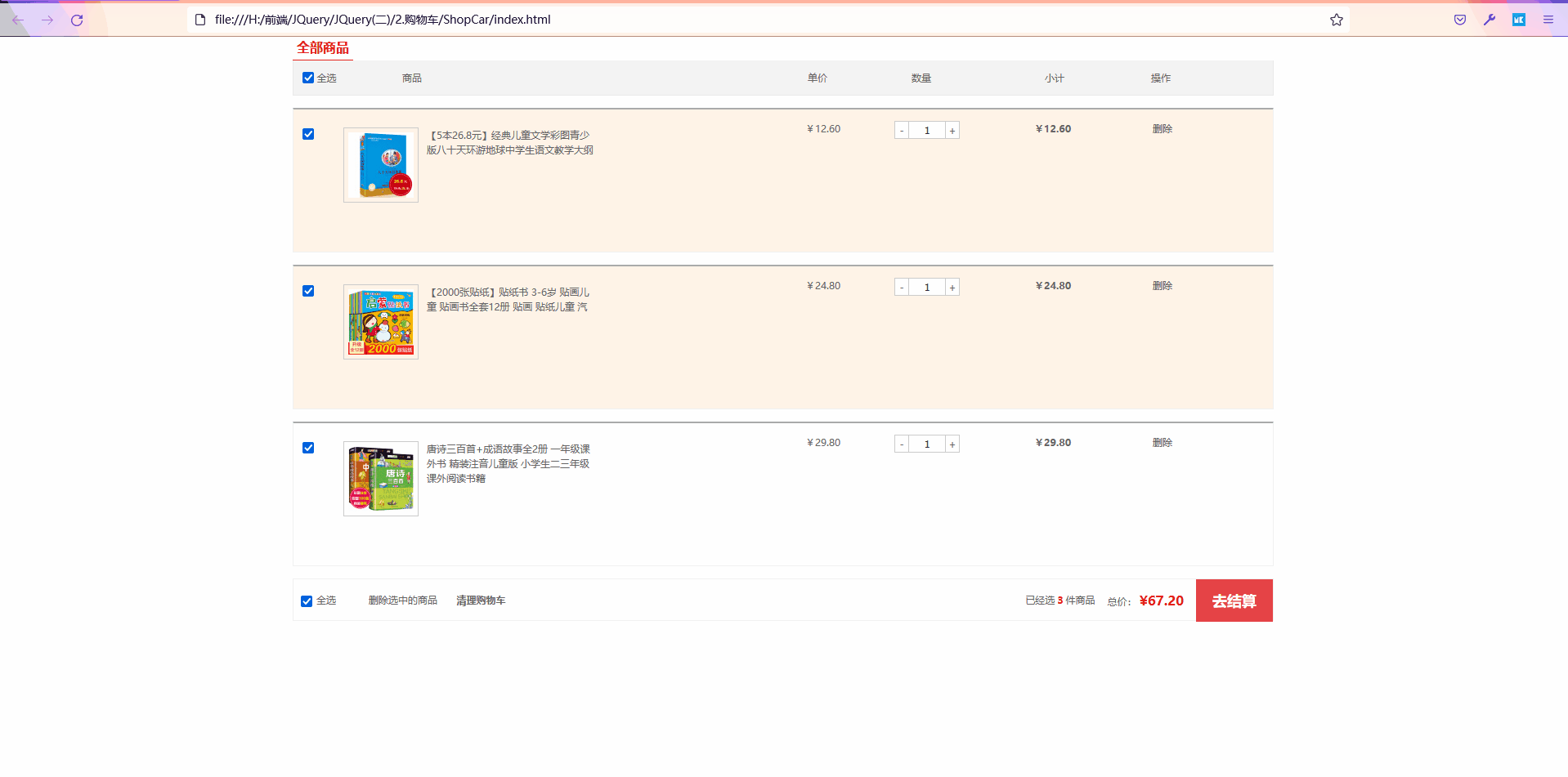Open the 【2000张贴纸】贴纸书 product title
The image size is (1568, 777).
click(x=508, y=300)
